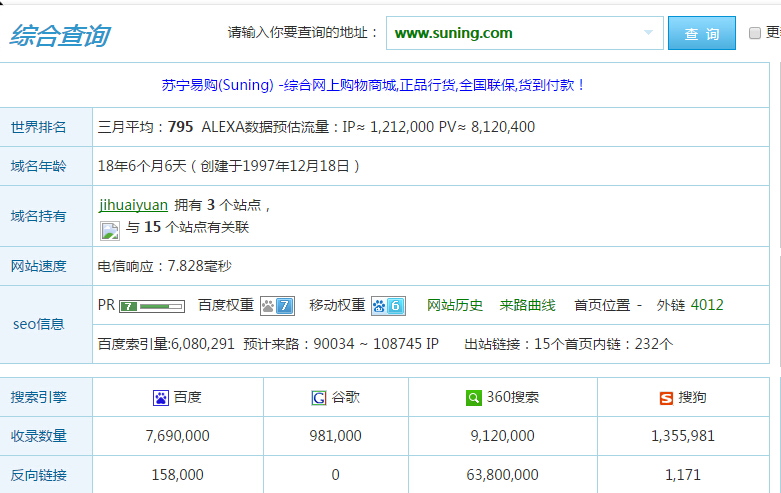The image size is (781, 493).
Task: Click the Google backlink count 0
Action: (x=335, y=475)
